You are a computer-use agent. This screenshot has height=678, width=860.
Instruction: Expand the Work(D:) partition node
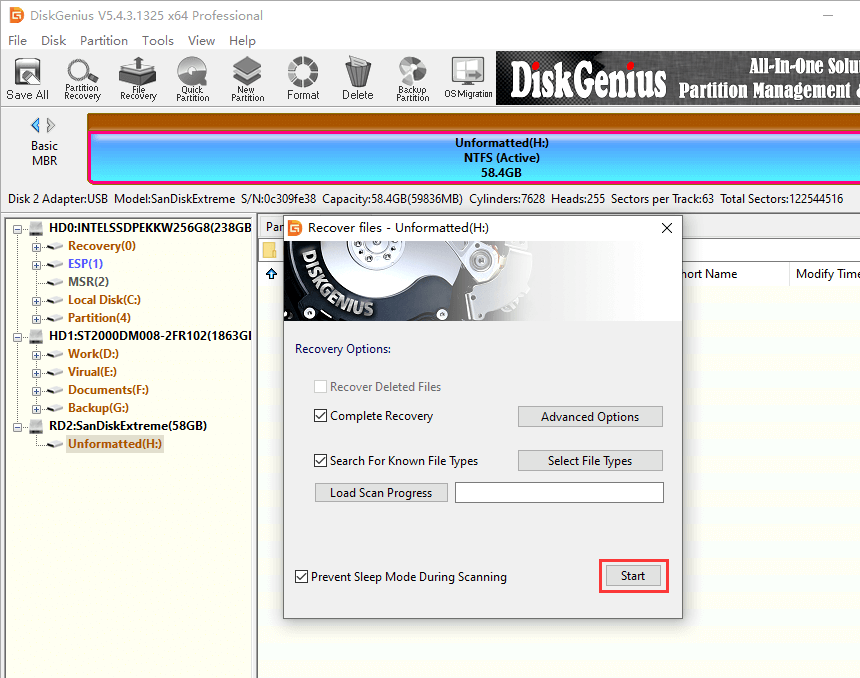(37, 354)
